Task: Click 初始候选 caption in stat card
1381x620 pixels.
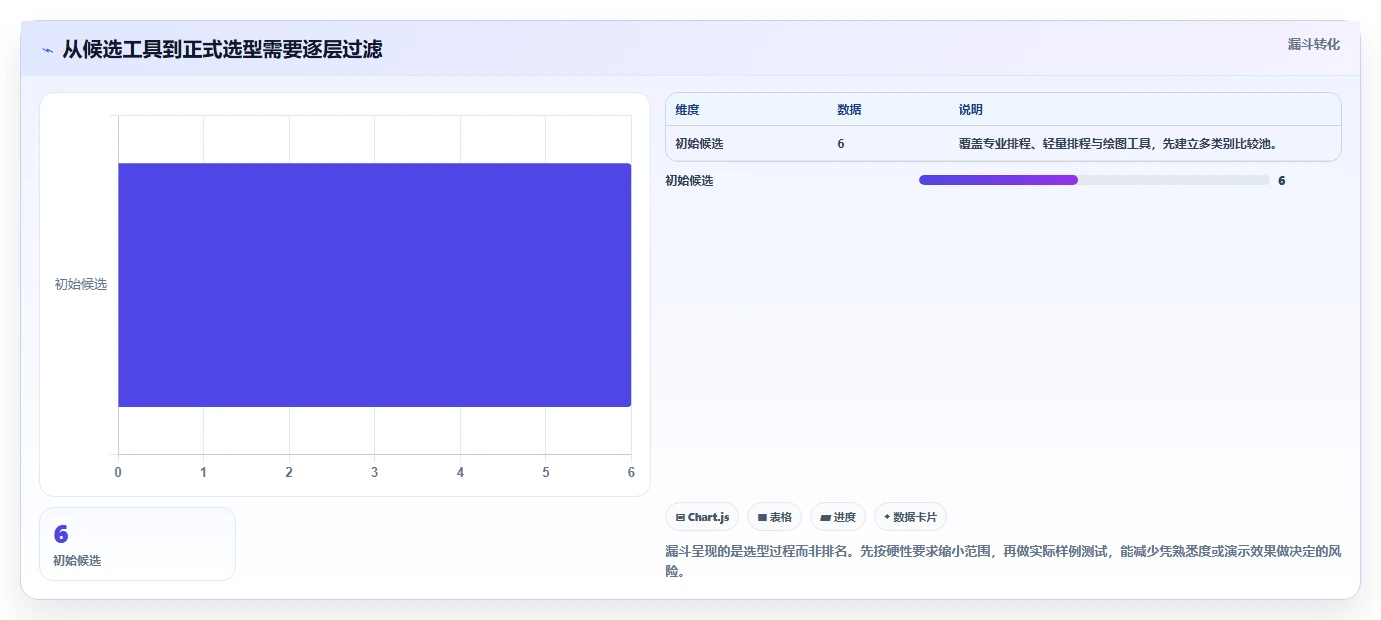Action: coord(77,561)
